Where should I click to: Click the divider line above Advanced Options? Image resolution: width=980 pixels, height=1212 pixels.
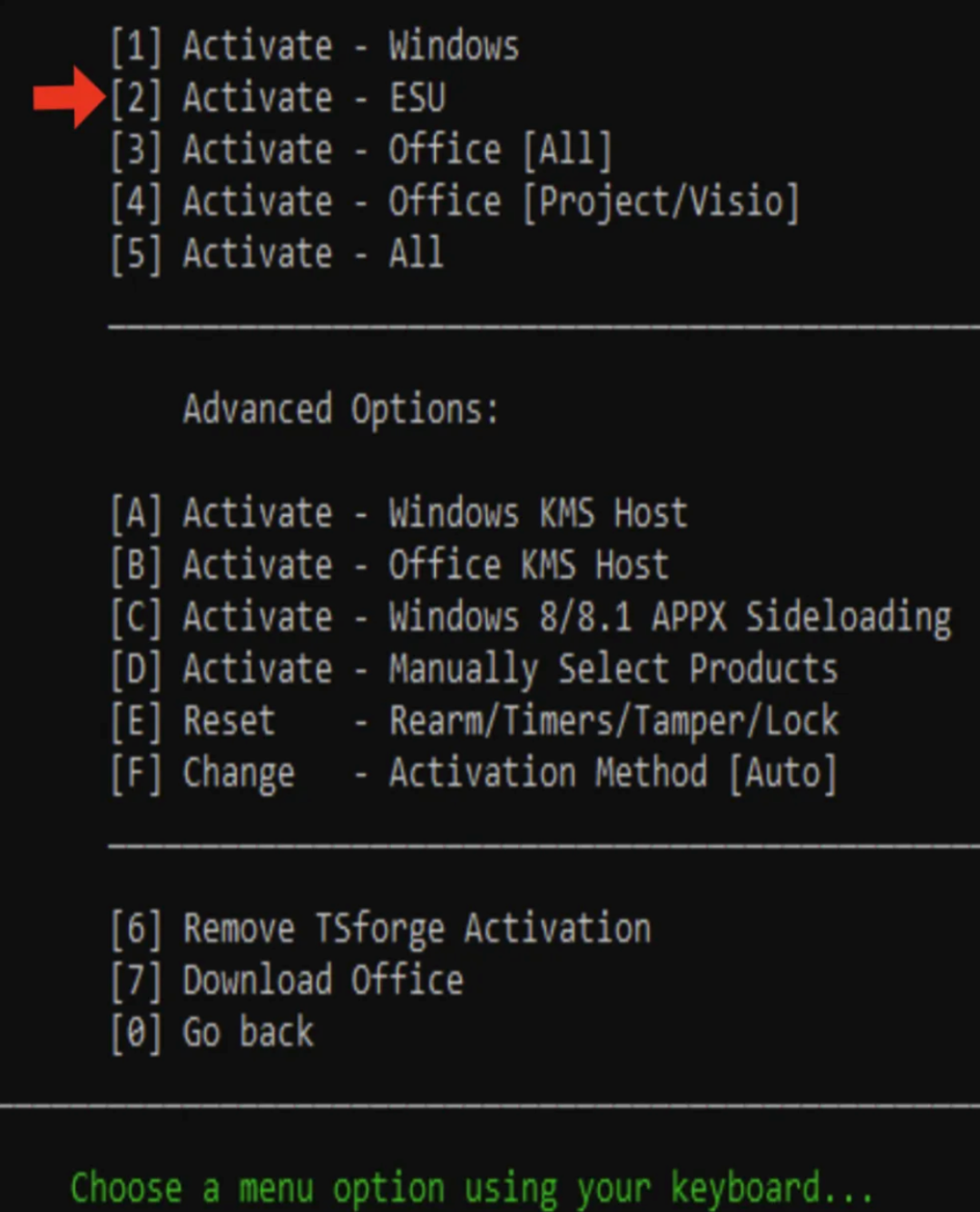(543, 325)
